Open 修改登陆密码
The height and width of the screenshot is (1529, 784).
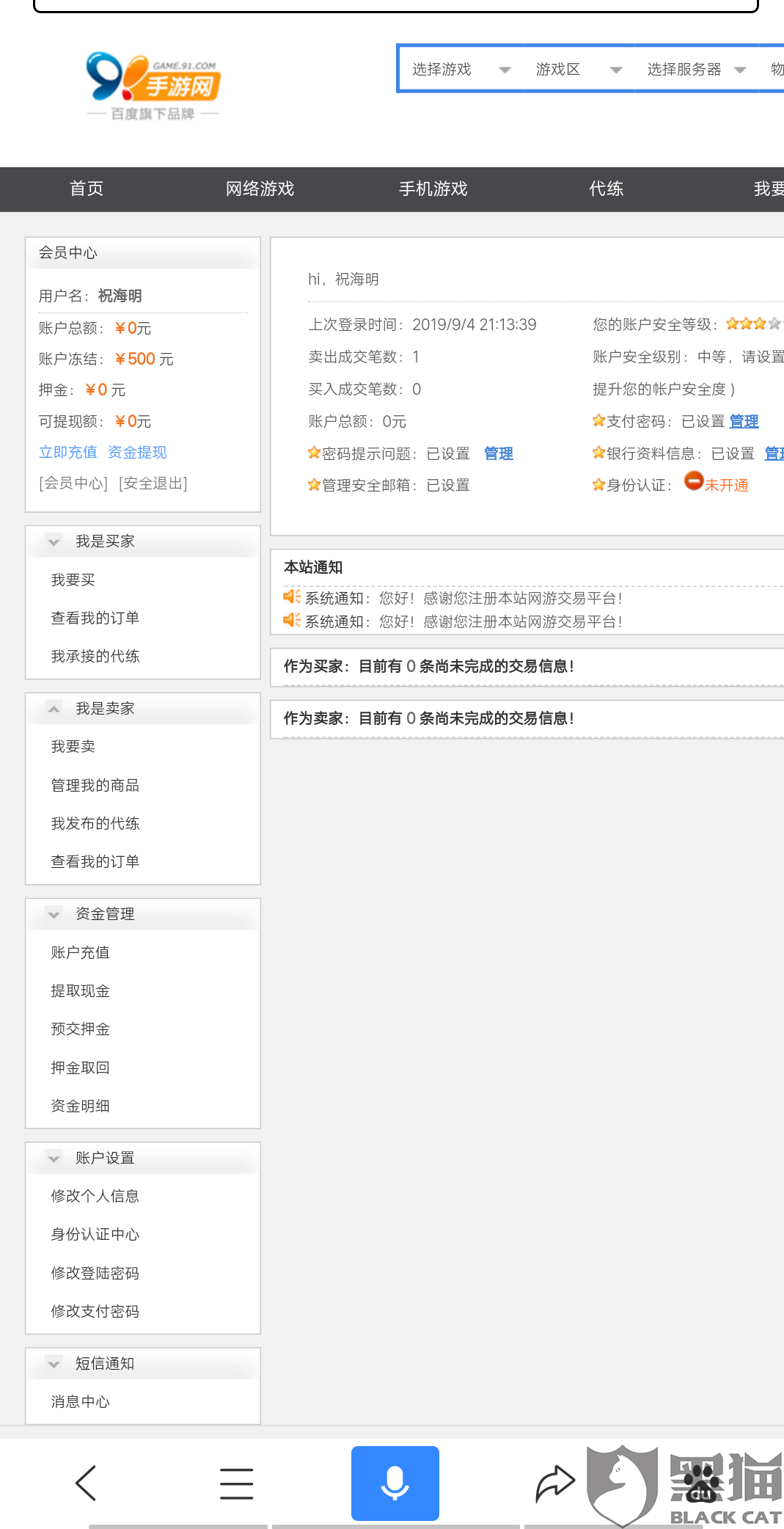point(95,1273)
